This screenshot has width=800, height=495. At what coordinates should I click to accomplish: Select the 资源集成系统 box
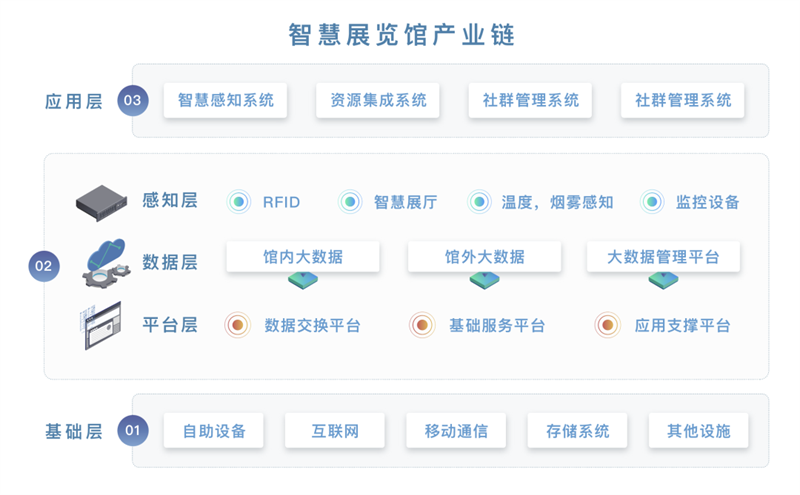point(377,100)
